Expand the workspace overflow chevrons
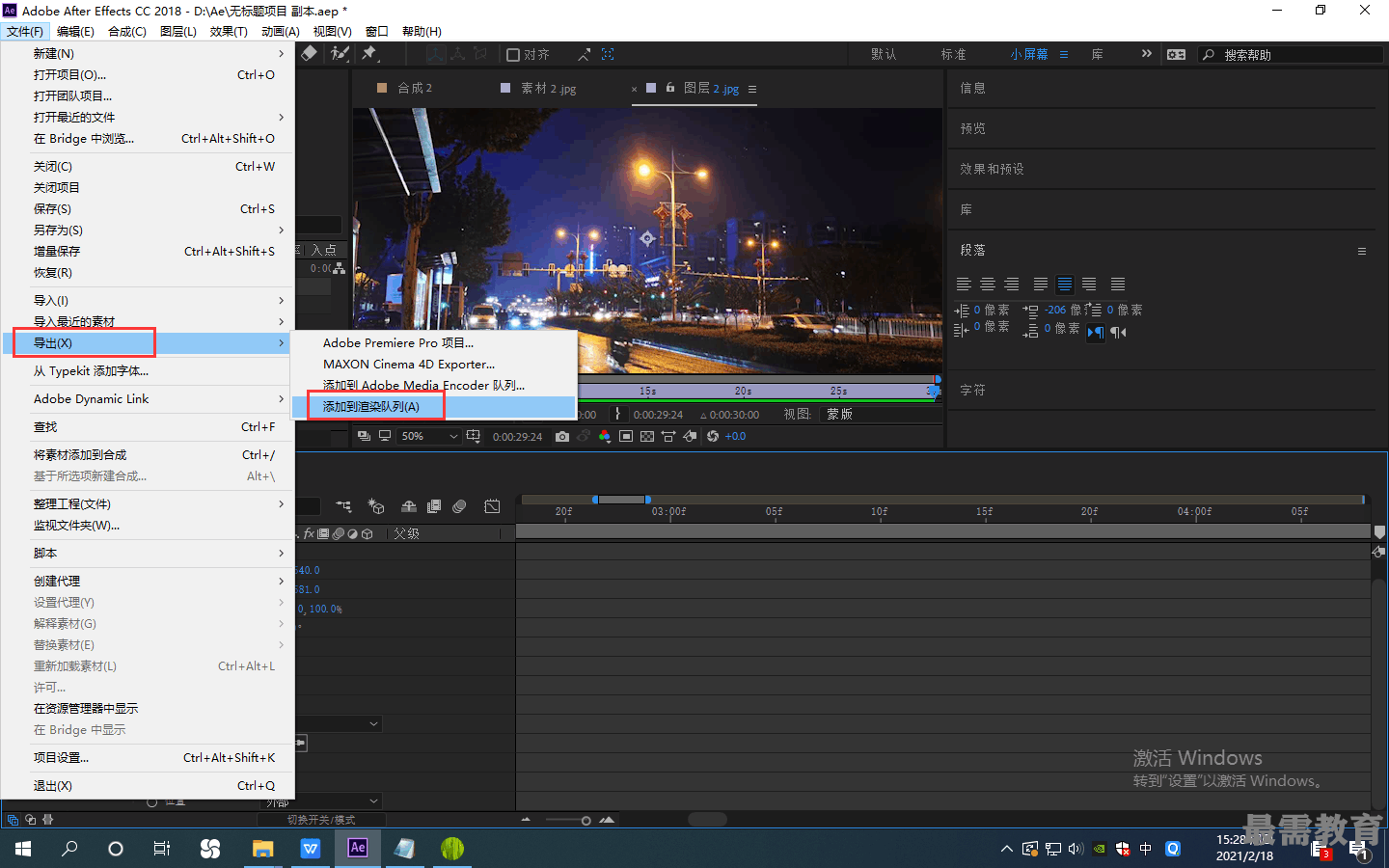 (1146, 54)
